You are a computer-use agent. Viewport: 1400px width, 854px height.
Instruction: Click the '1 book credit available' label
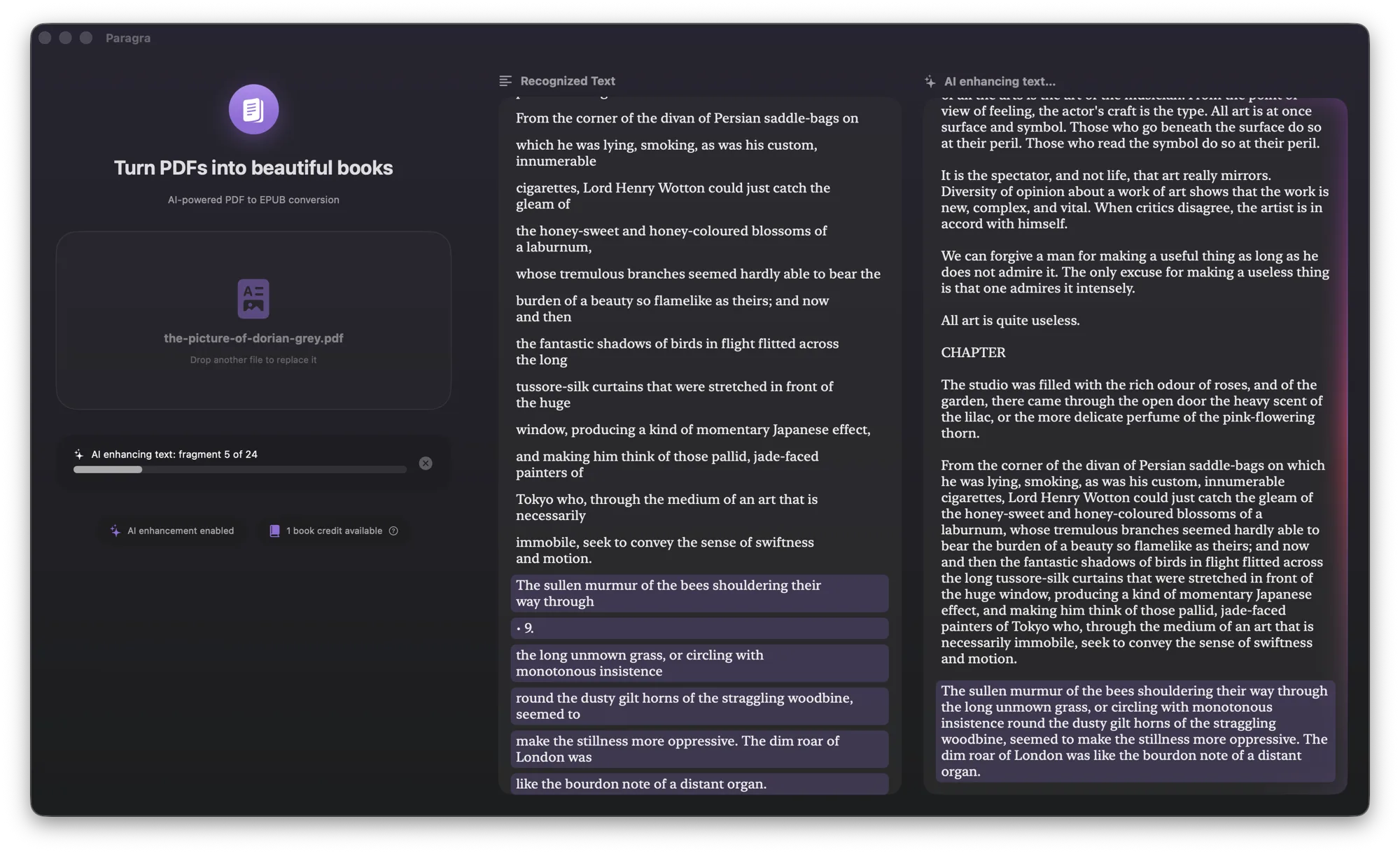click(x=334, y=531)
